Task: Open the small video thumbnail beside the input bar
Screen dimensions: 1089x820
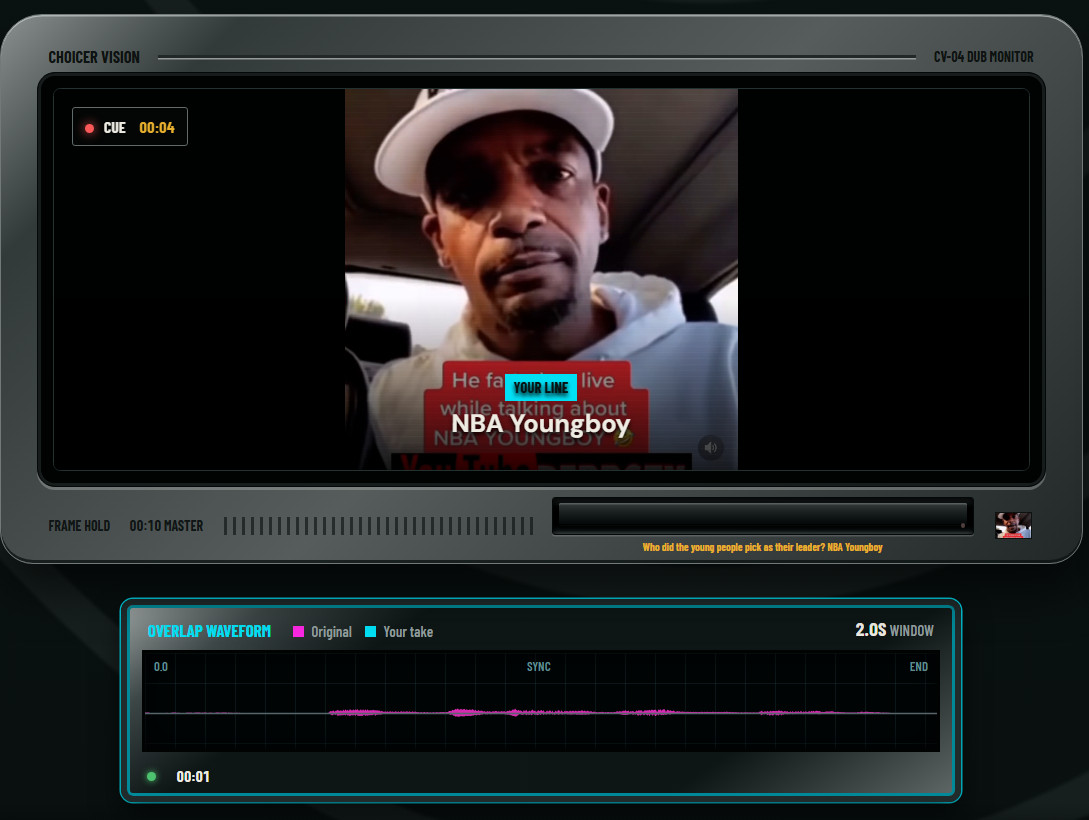Action: point(1013,525)
